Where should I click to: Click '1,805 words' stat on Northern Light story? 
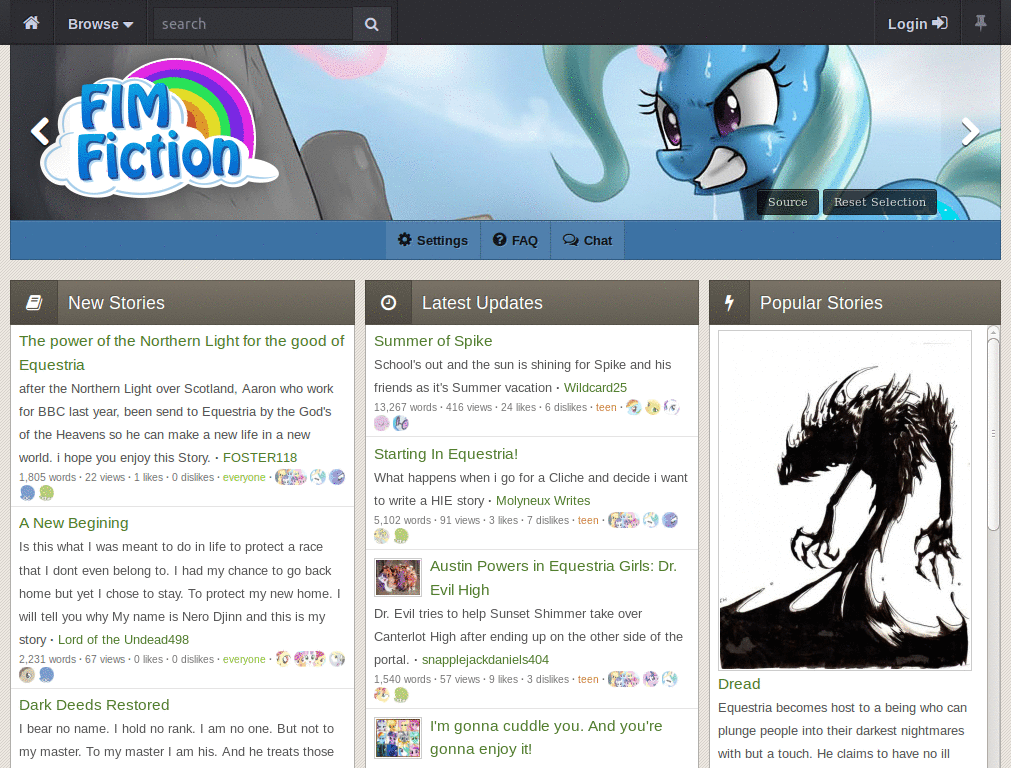(48, 477)
